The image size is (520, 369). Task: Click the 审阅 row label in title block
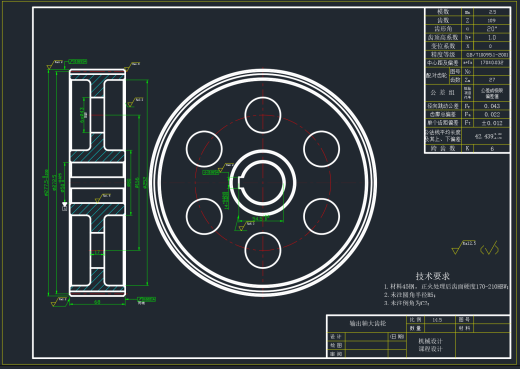pos(336,354)
